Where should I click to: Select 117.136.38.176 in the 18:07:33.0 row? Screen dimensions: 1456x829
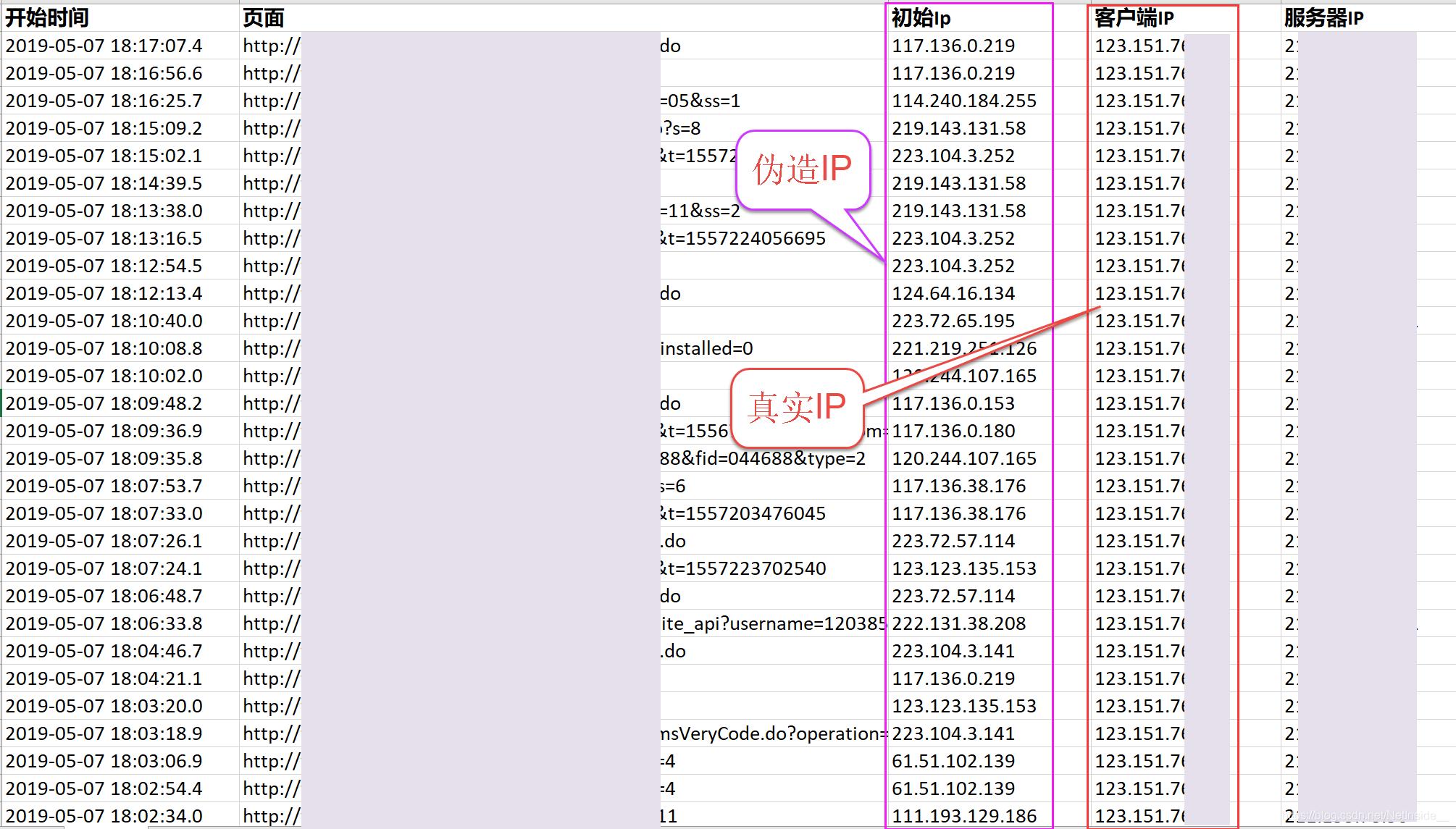click(x=959, y=513)
